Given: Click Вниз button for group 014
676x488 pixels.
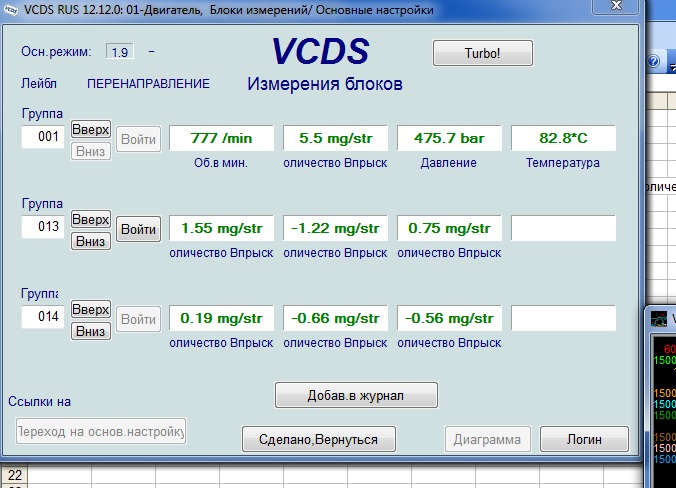Looking at the screenshot, I should [x=91, y=331].
